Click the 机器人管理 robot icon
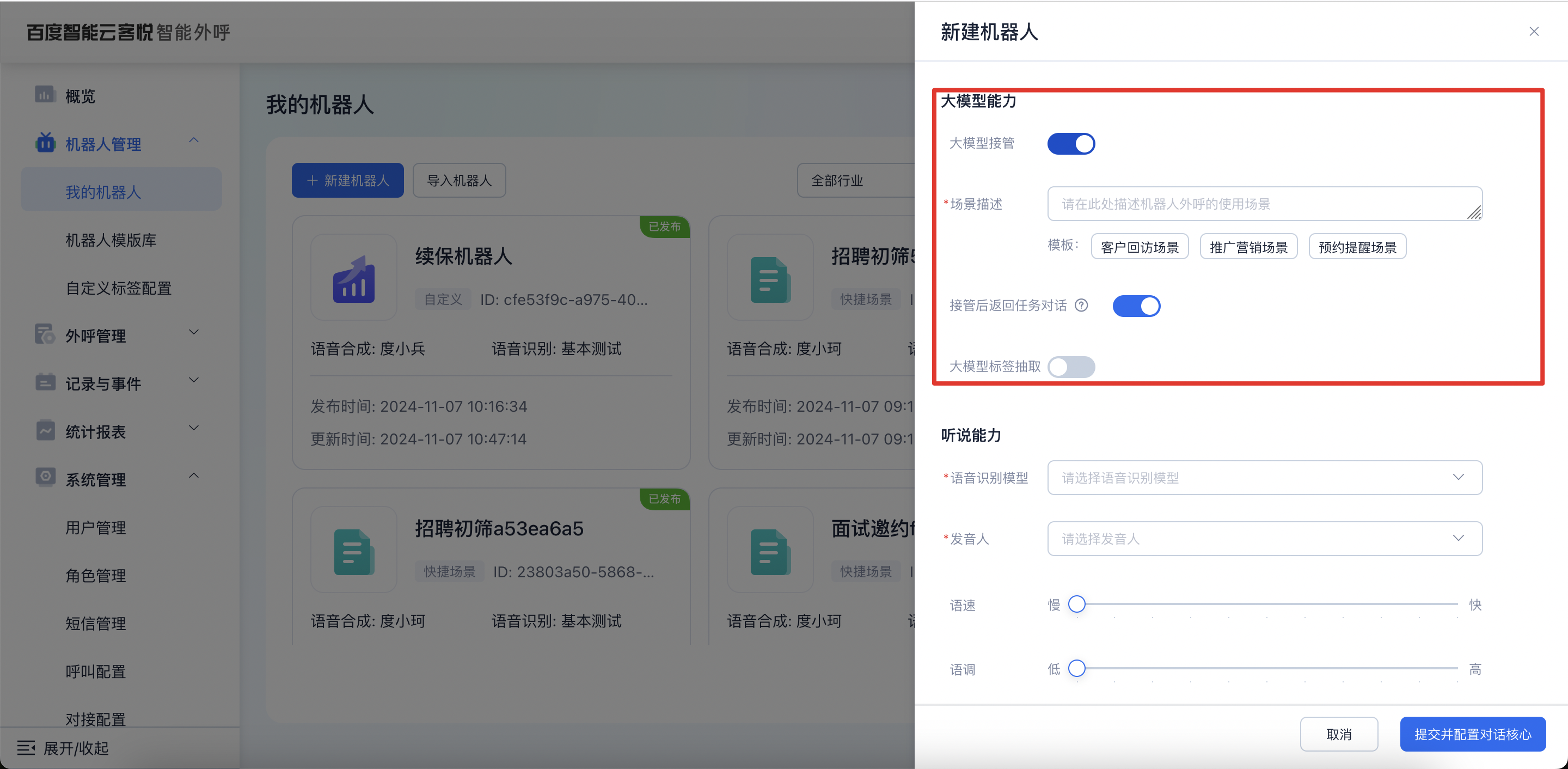Image resolution: width=1568 pixels, height=769 pixels. tap(45, 143)
